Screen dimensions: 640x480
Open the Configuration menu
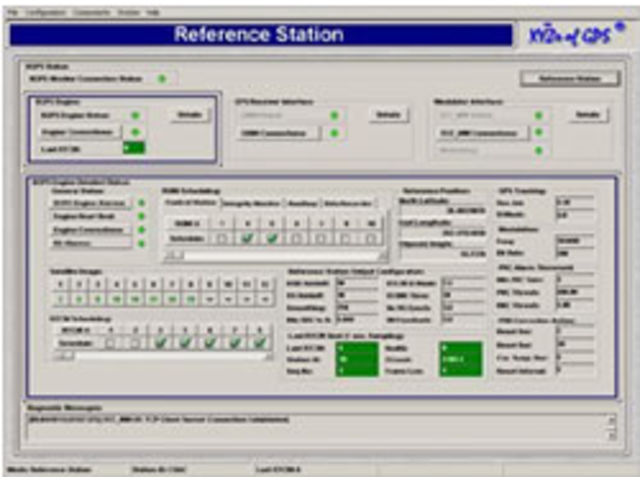[x=41, y=12]
